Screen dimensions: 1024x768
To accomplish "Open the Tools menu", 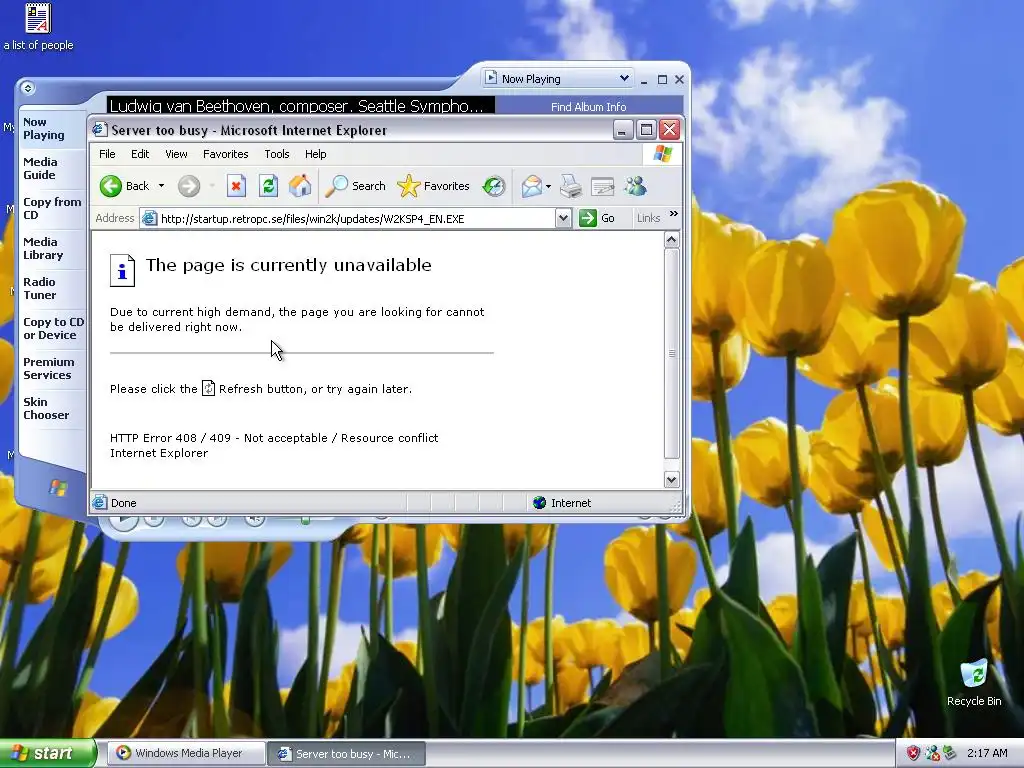I will [x=277, y=154].
